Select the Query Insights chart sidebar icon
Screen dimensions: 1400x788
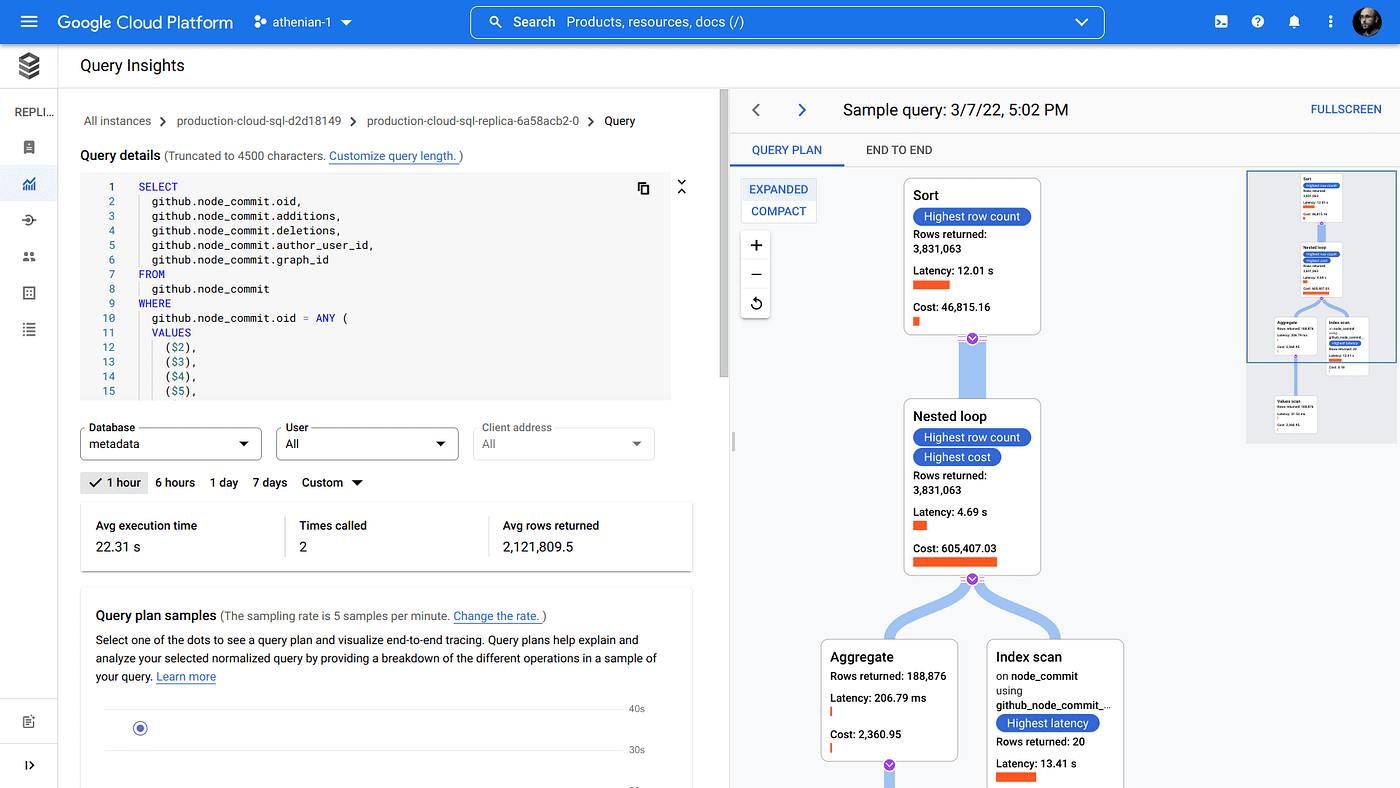pyautogui.click(x=29, y=183)
